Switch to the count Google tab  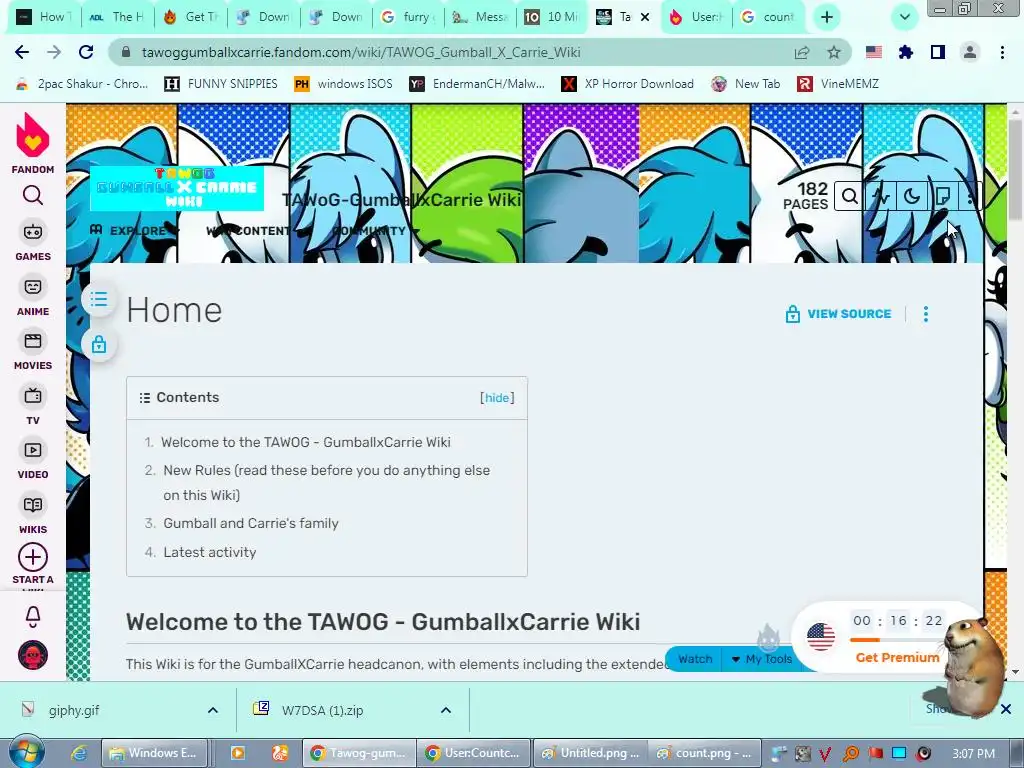tap(769, 17)
